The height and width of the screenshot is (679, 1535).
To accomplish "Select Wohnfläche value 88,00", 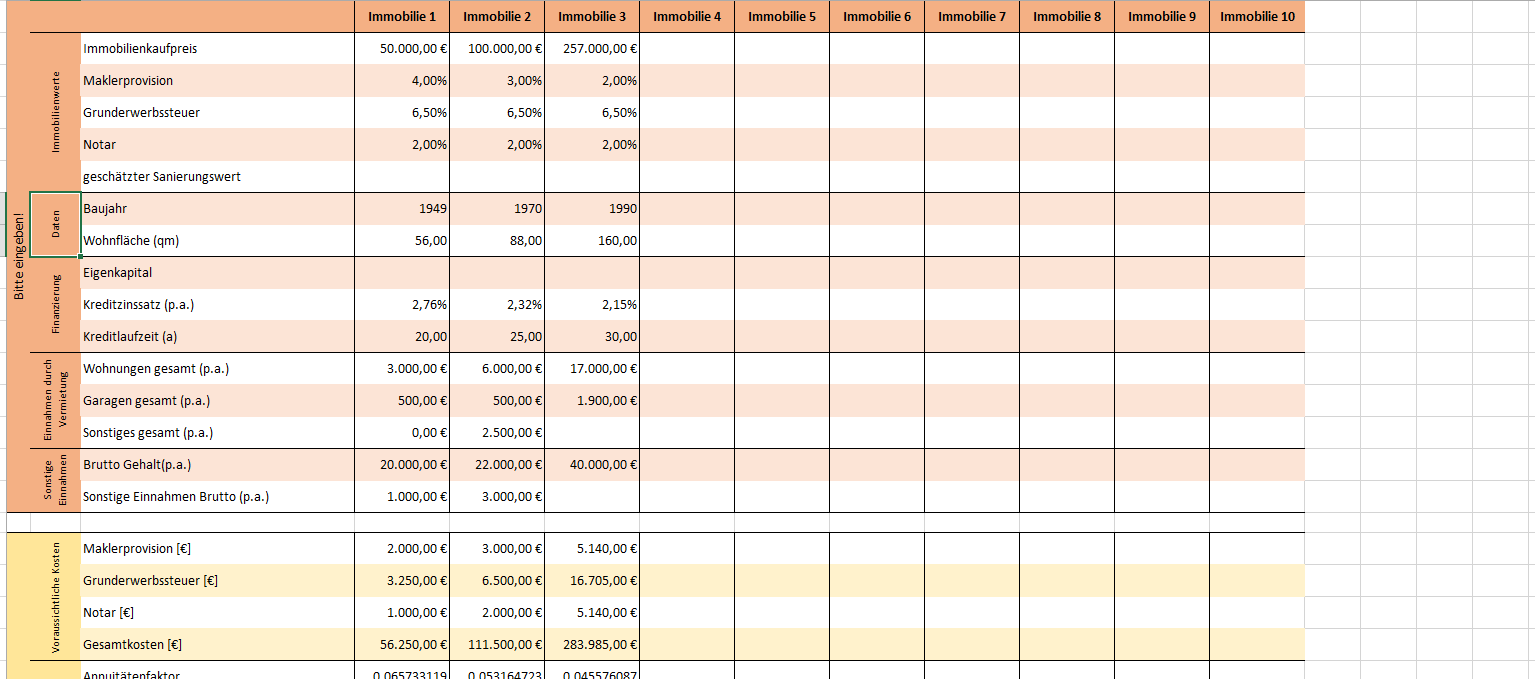I will [x=497, y=240].
